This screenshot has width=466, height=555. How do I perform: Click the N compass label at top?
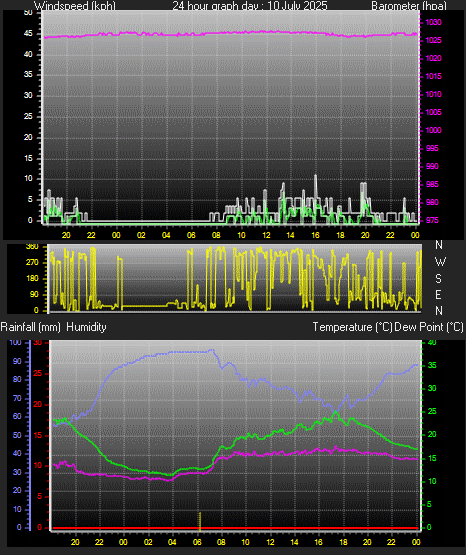click(439, 245)
